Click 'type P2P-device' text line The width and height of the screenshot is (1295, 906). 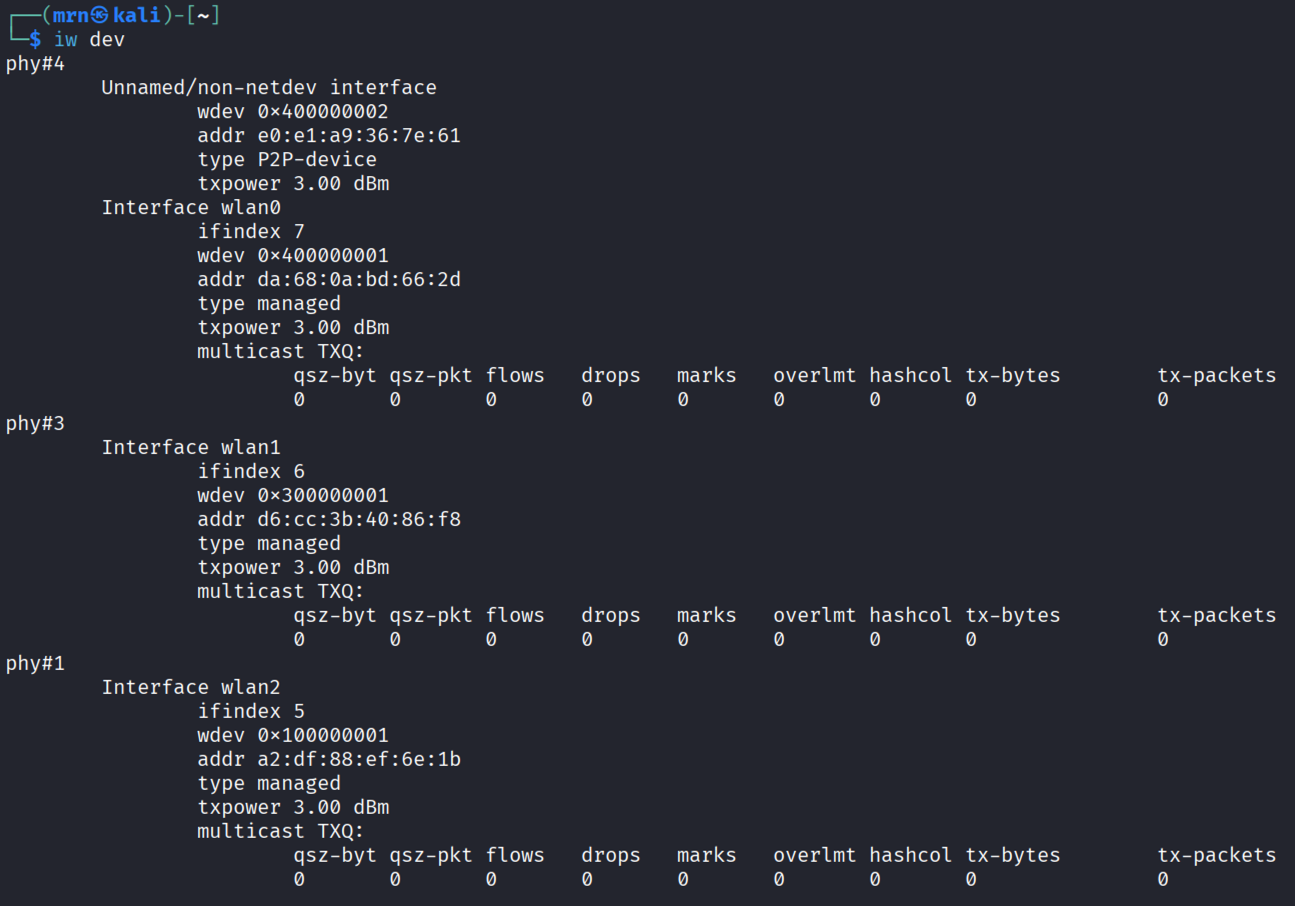[287, 160]
